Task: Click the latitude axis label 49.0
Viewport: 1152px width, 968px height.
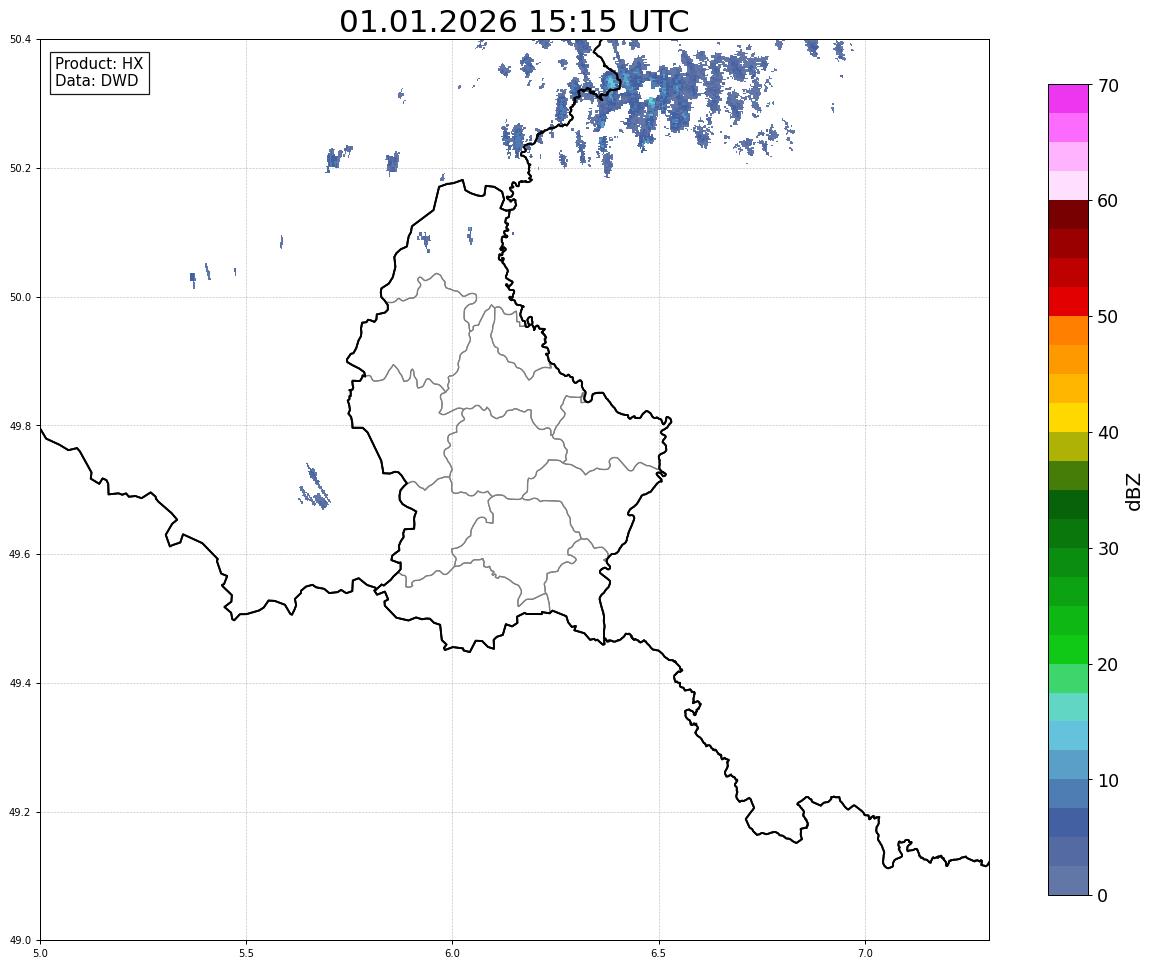Action: pyautogui.click(x=20, y=941)
